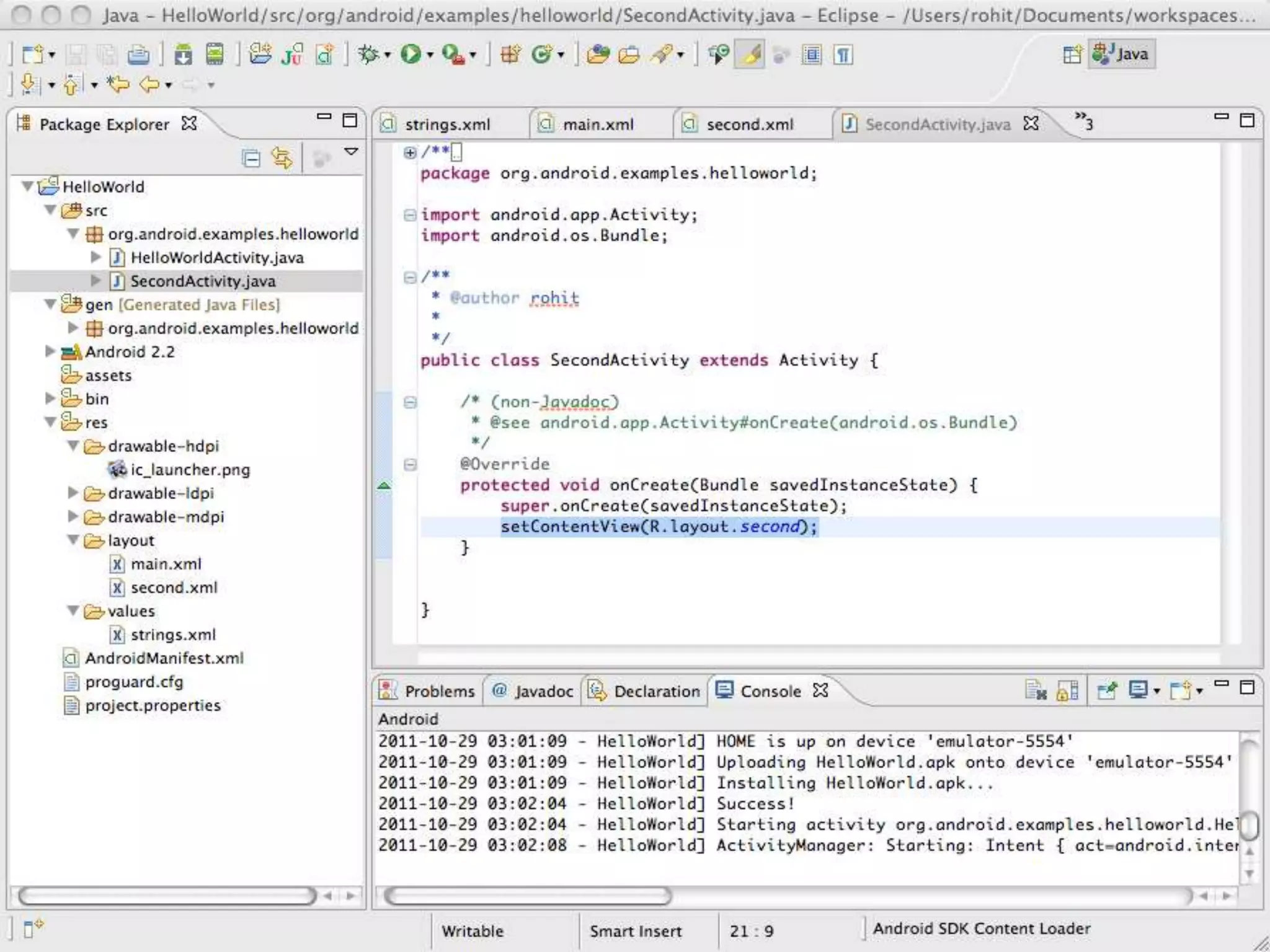Select SecondActivity.java in Package Explorer
Screen dimensions: 1270x952
202,281
